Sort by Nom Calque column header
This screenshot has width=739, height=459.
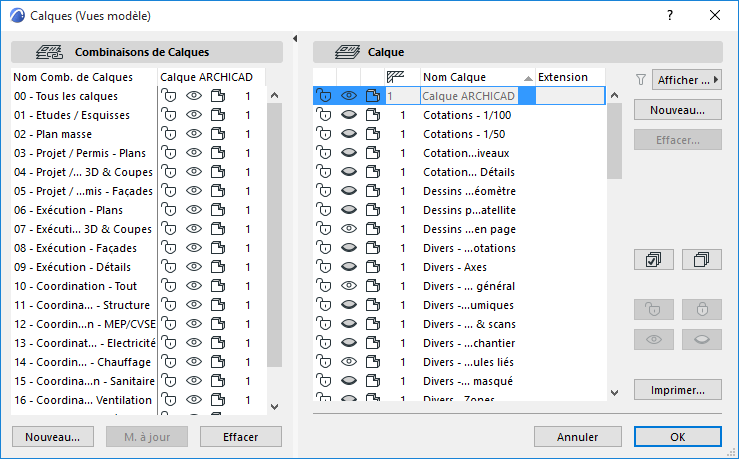[x=477, y=77]
